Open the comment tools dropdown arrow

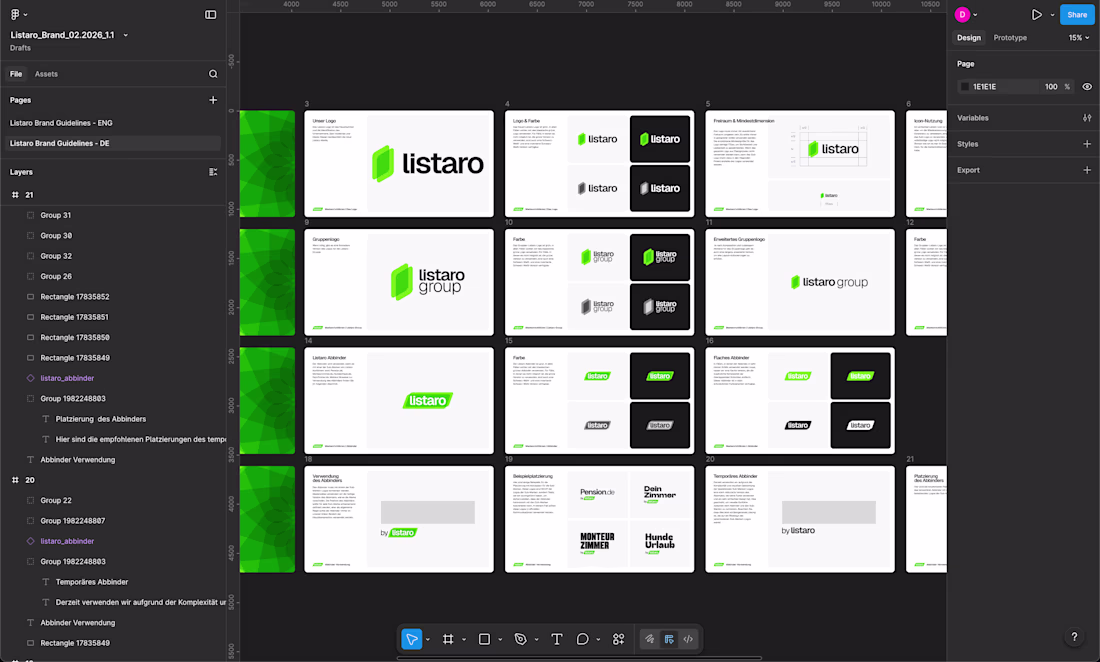point(598,640)
